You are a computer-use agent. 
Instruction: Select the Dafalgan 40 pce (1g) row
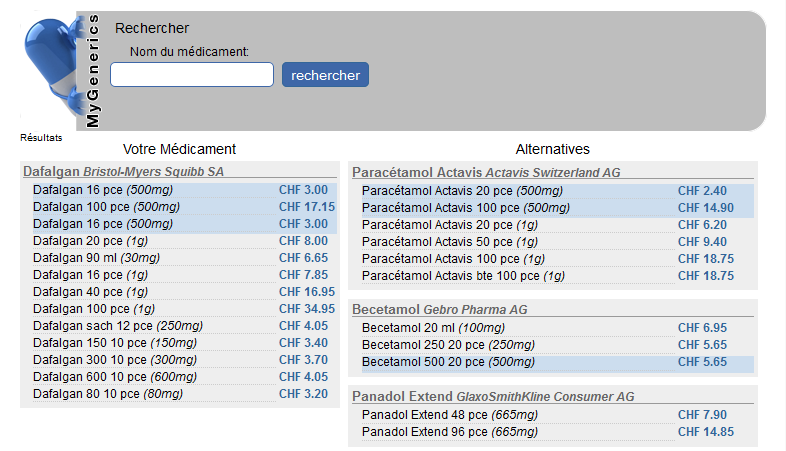click(184, 292)
